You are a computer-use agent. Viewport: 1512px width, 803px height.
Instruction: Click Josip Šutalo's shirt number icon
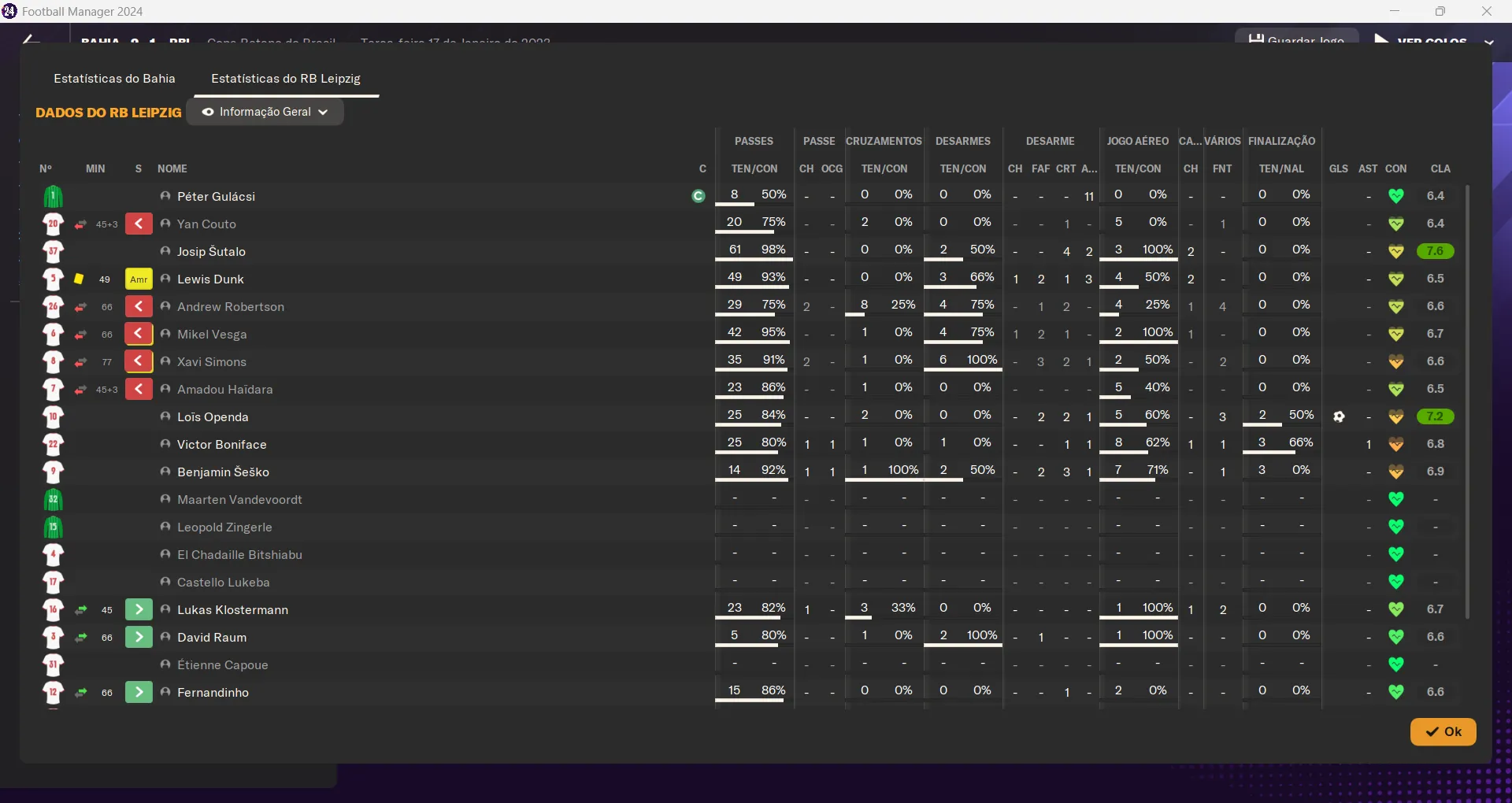click(x=53, y=251)
